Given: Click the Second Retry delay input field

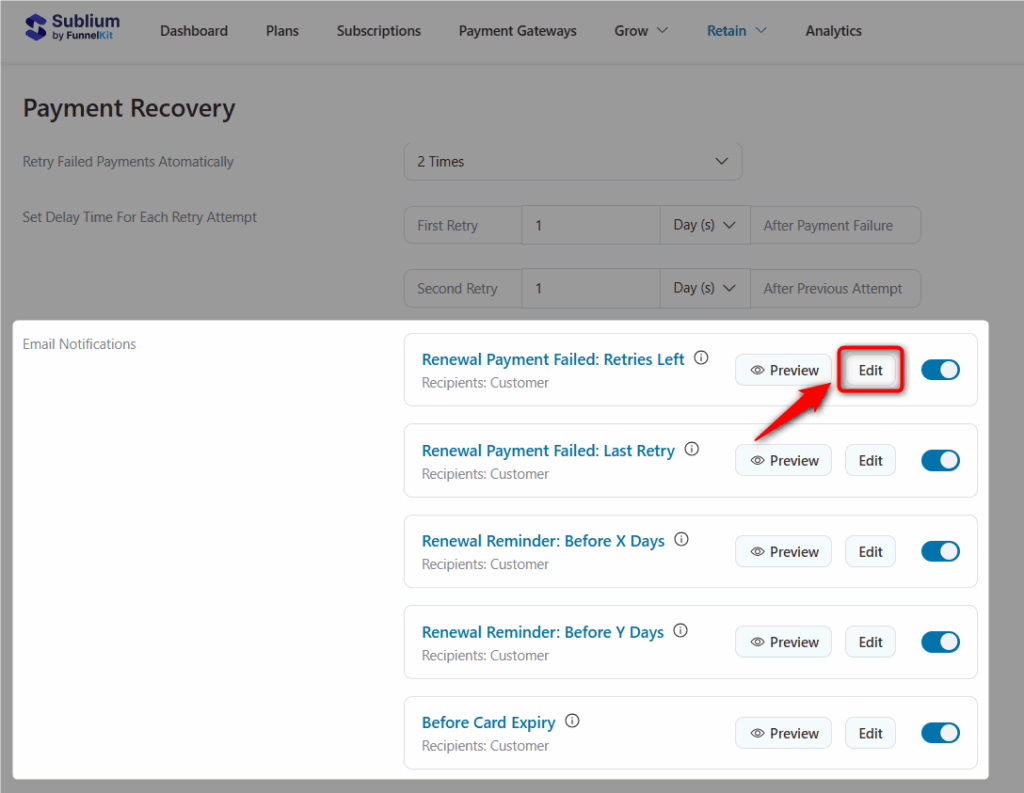Looking at the screenshot, I should [x=590, y=288].
